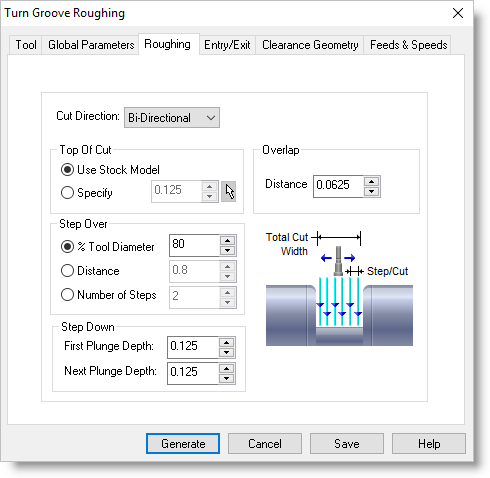This screenshot has width=490, height=478.
Task: Click the Specify top of cut value field
Action: [x=176, y=191]
